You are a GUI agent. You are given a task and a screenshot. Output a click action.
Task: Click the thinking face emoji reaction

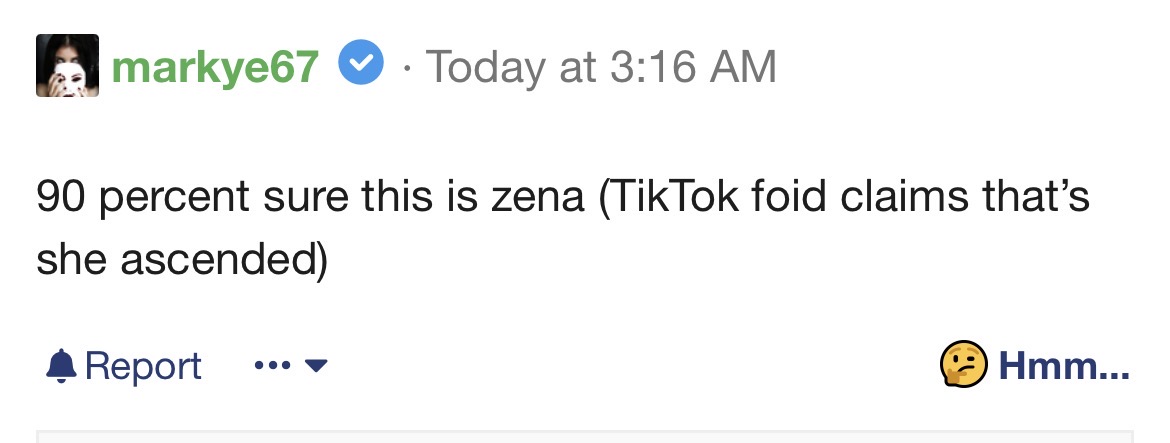(963, 365)
